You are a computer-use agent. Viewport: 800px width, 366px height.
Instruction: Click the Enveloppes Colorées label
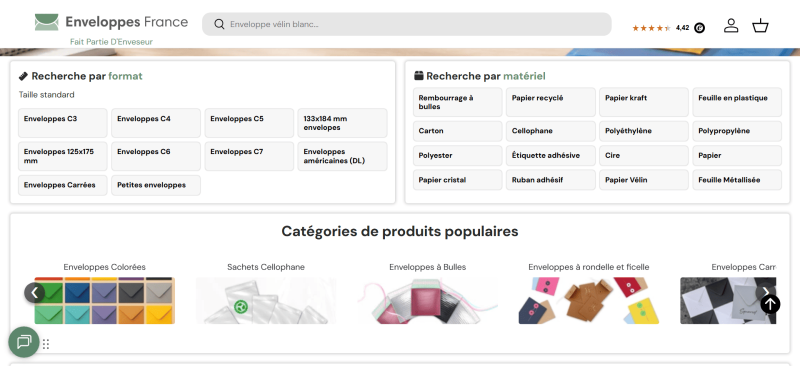pos(105,267)
